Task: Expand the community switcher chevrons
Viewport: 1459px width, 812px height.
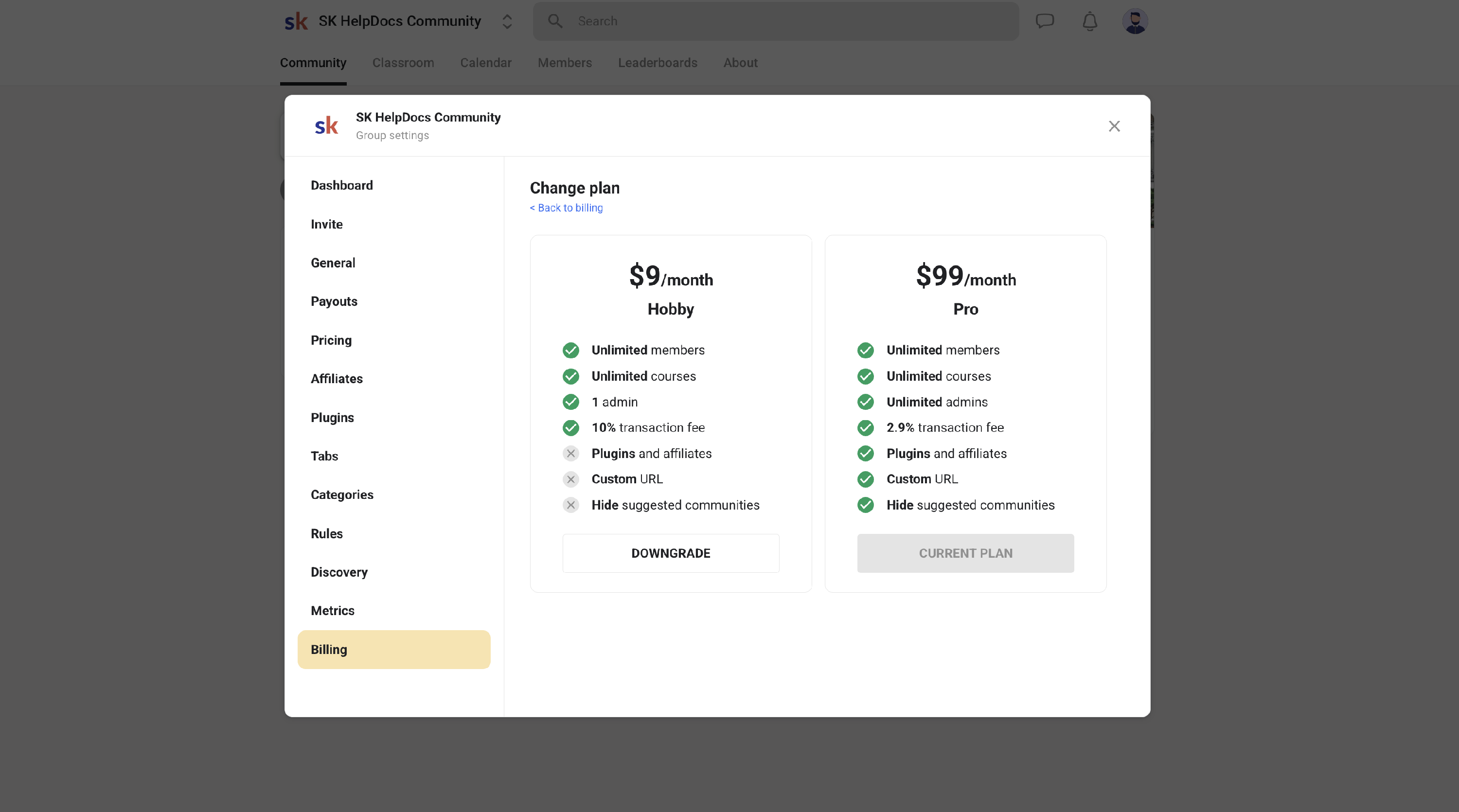Action: (507, 21)
